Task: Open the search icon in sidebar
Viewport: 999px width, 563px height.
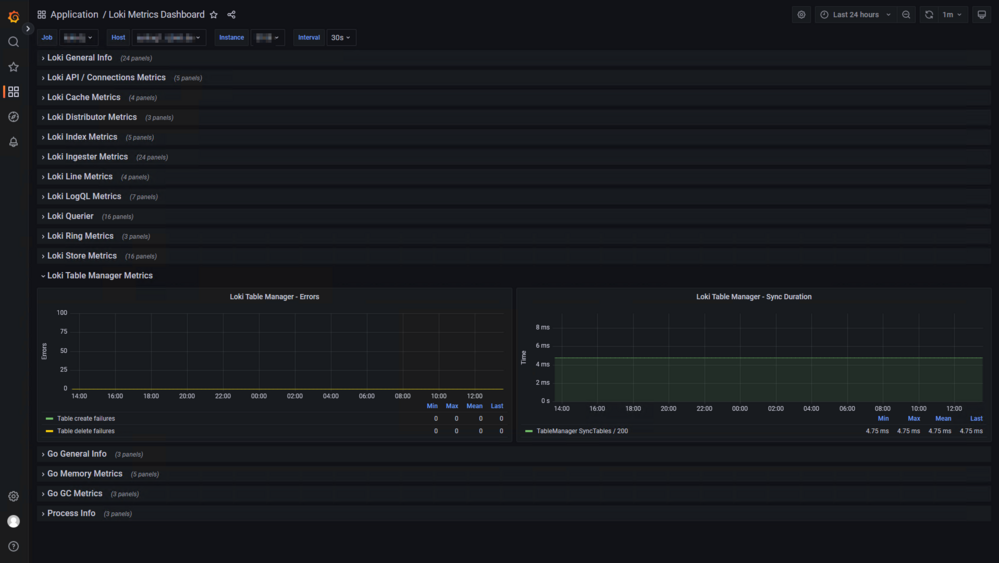Action: pyautogui.click(x=13, y=42)
